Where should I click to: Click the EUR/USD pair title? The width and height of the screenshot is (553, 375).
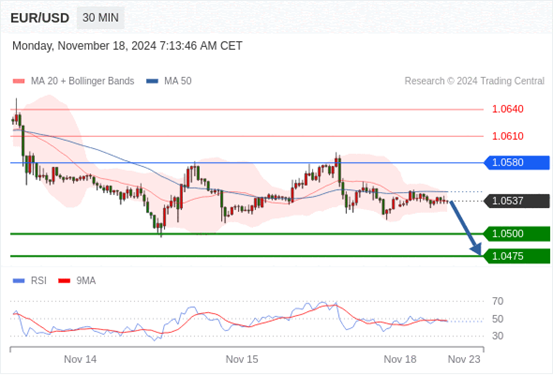tap(40, 18)
